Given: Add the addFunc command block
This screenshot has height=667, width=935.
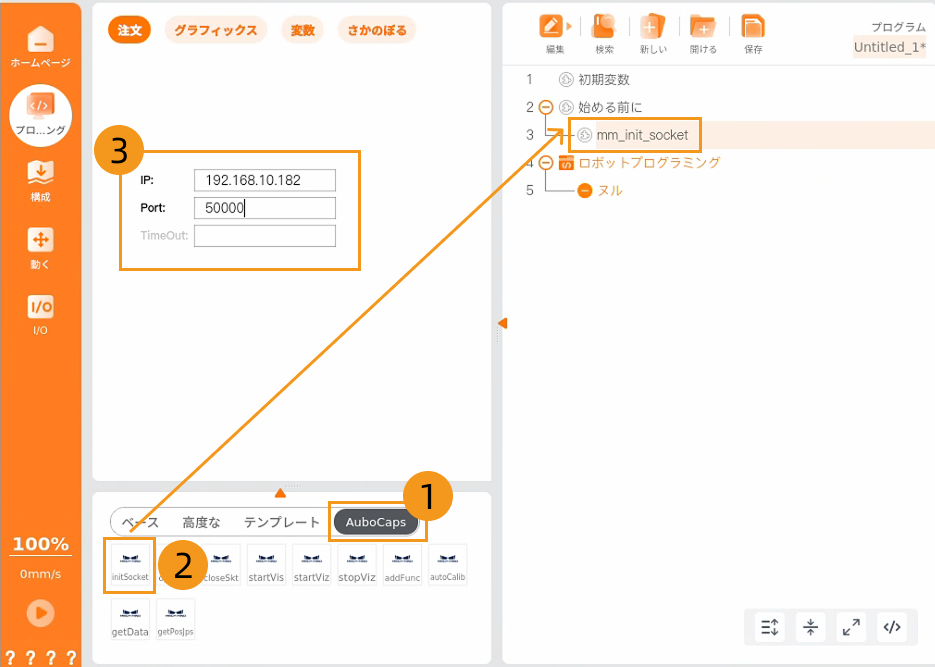Looking at the screenshot, I should tap(402, 564).
